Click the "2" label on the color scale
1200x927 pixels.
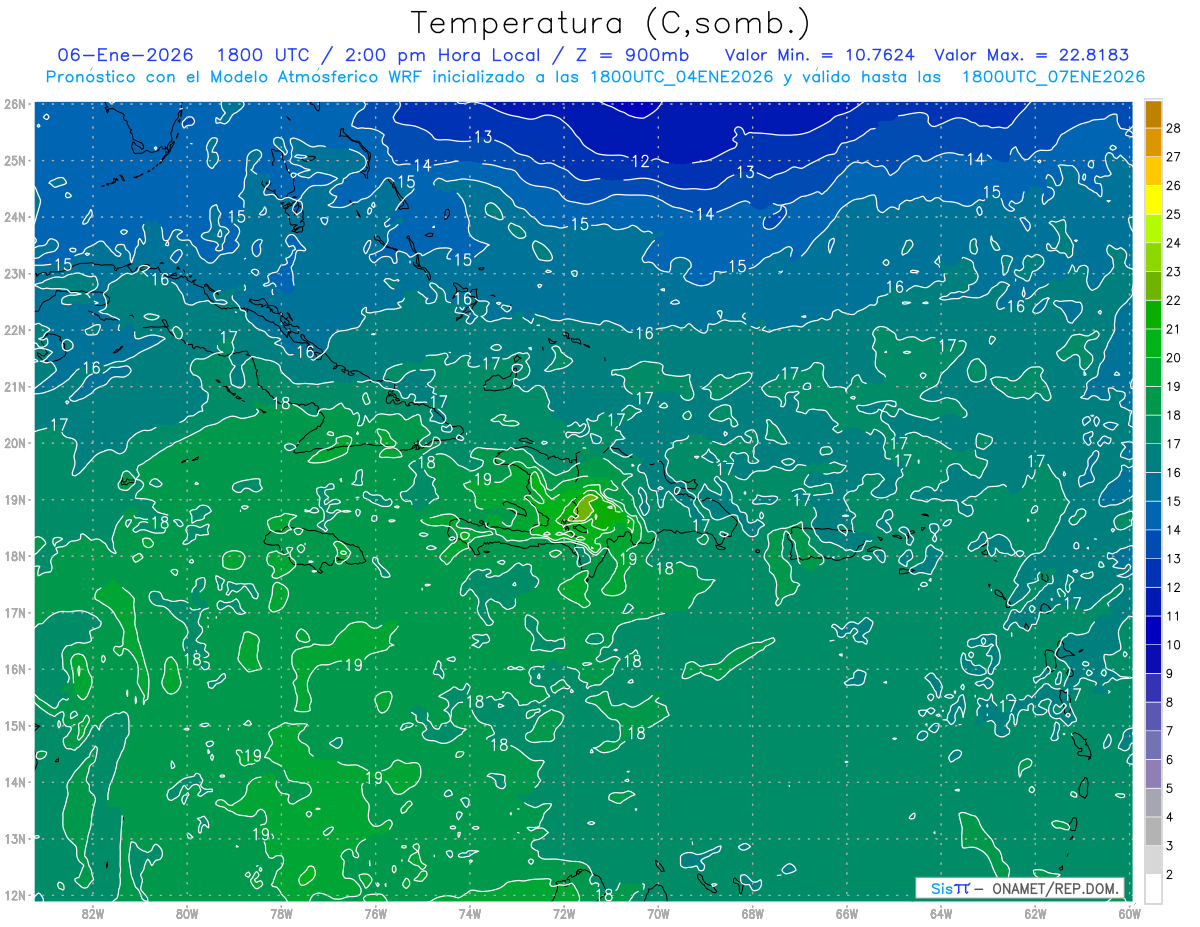pos(1170,875)
